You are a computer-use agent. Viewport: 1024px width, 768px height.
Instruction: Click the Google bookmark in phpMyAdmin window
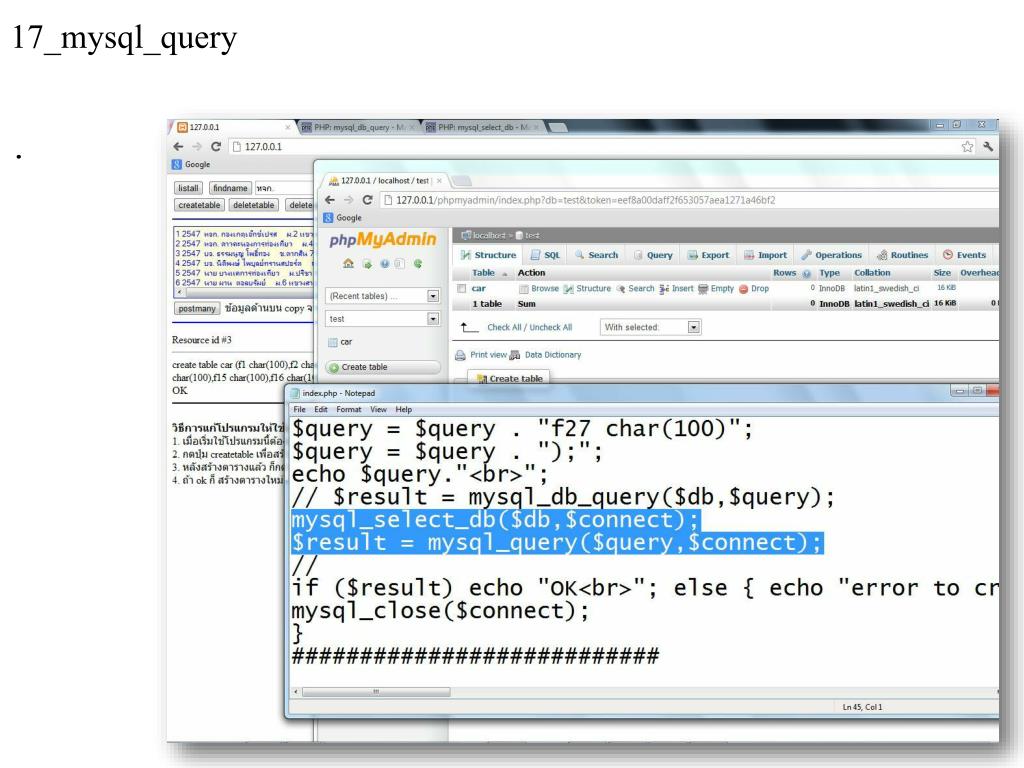pos(343,218)
